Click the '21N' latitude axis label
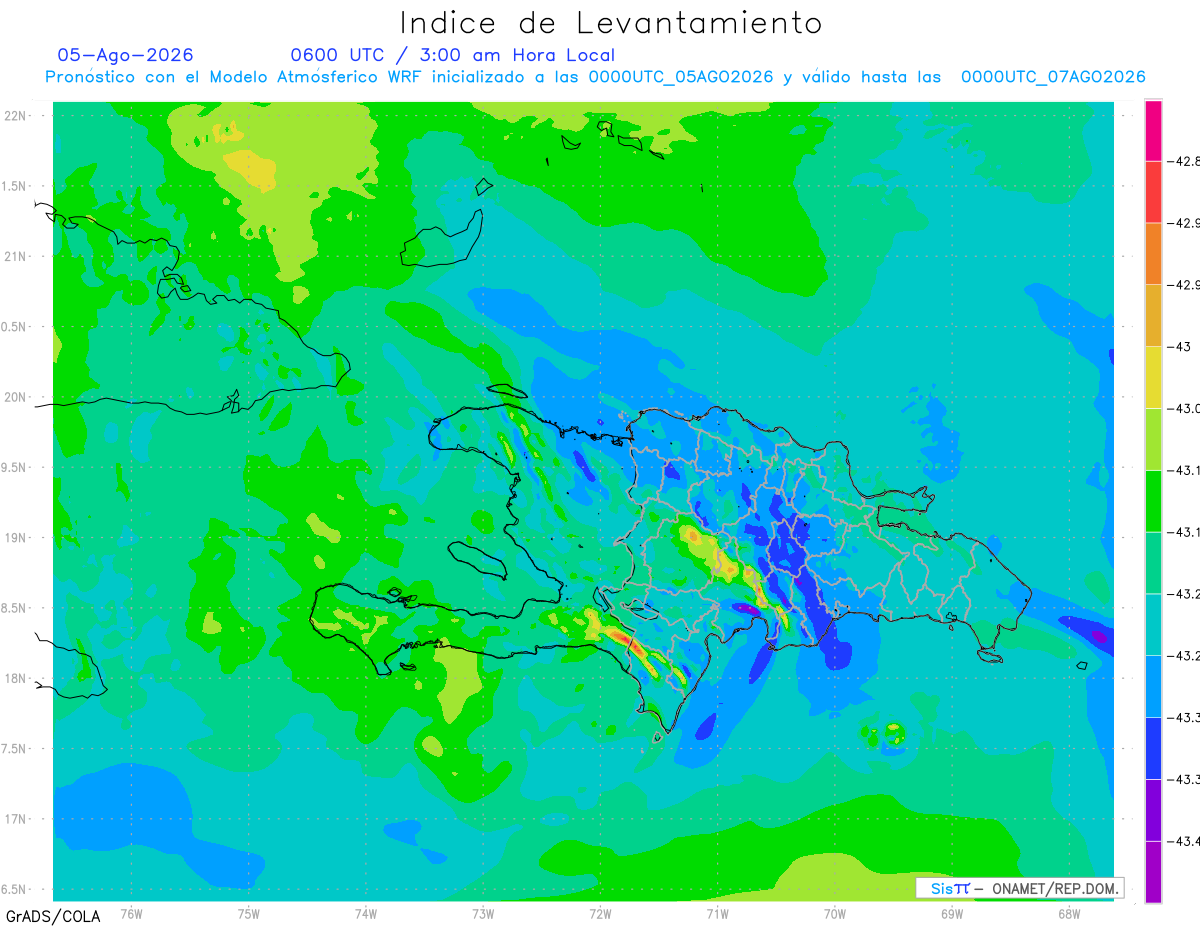Viewport: 1200px width, 927px height. coord(15,256)
